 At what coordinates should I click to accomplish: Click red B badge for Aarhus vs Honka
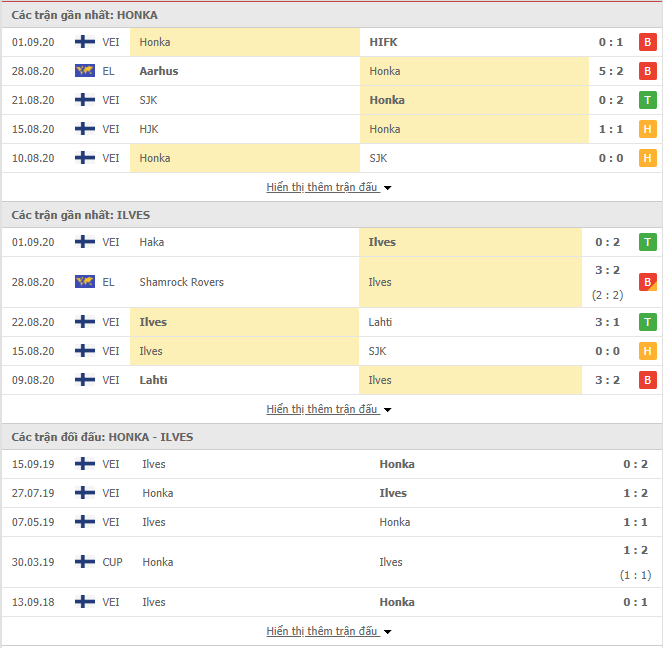[x=647, y=71]
